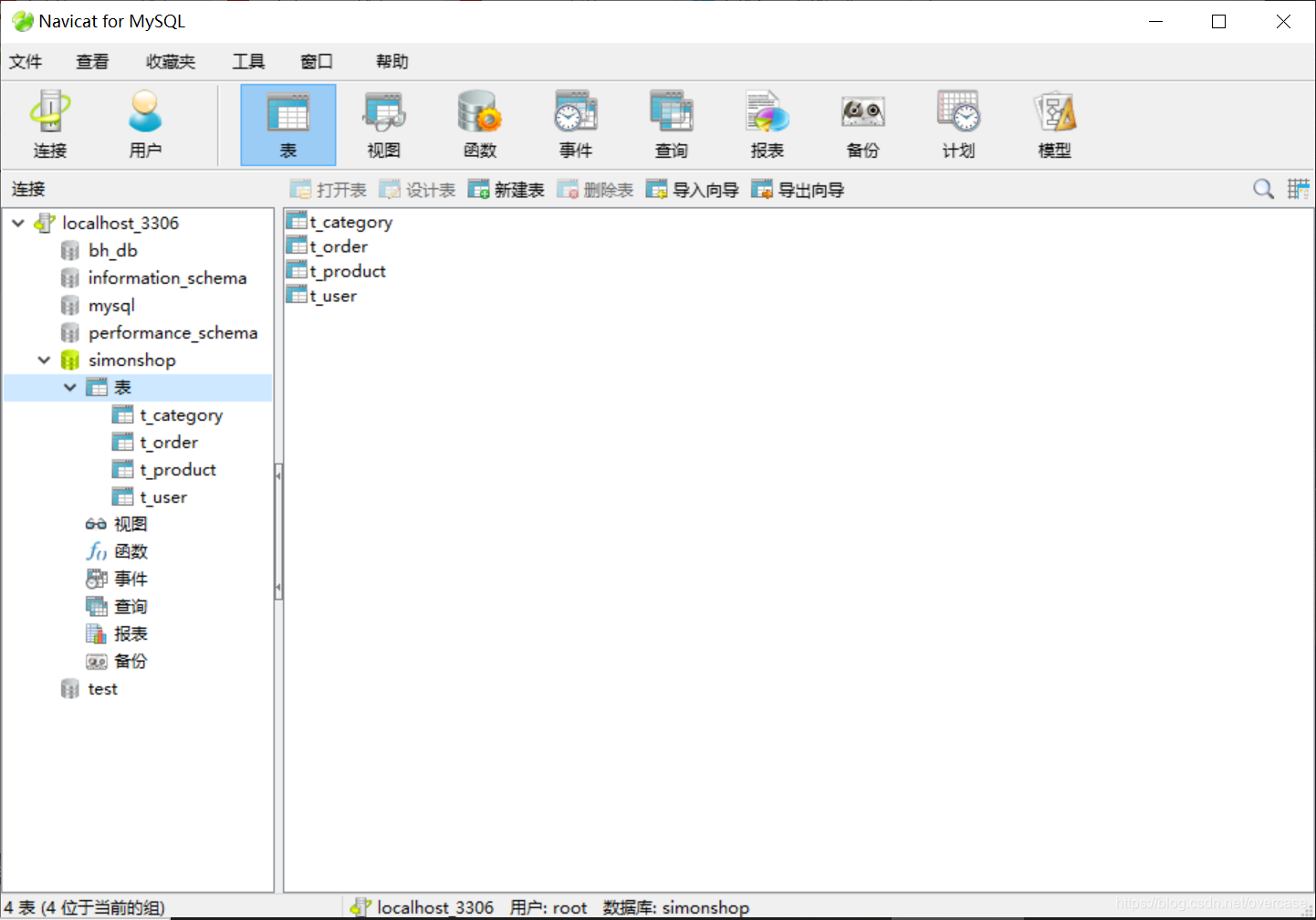Click the 连接 panel header label
1316x920 pixels.
(x=28, y=189)
